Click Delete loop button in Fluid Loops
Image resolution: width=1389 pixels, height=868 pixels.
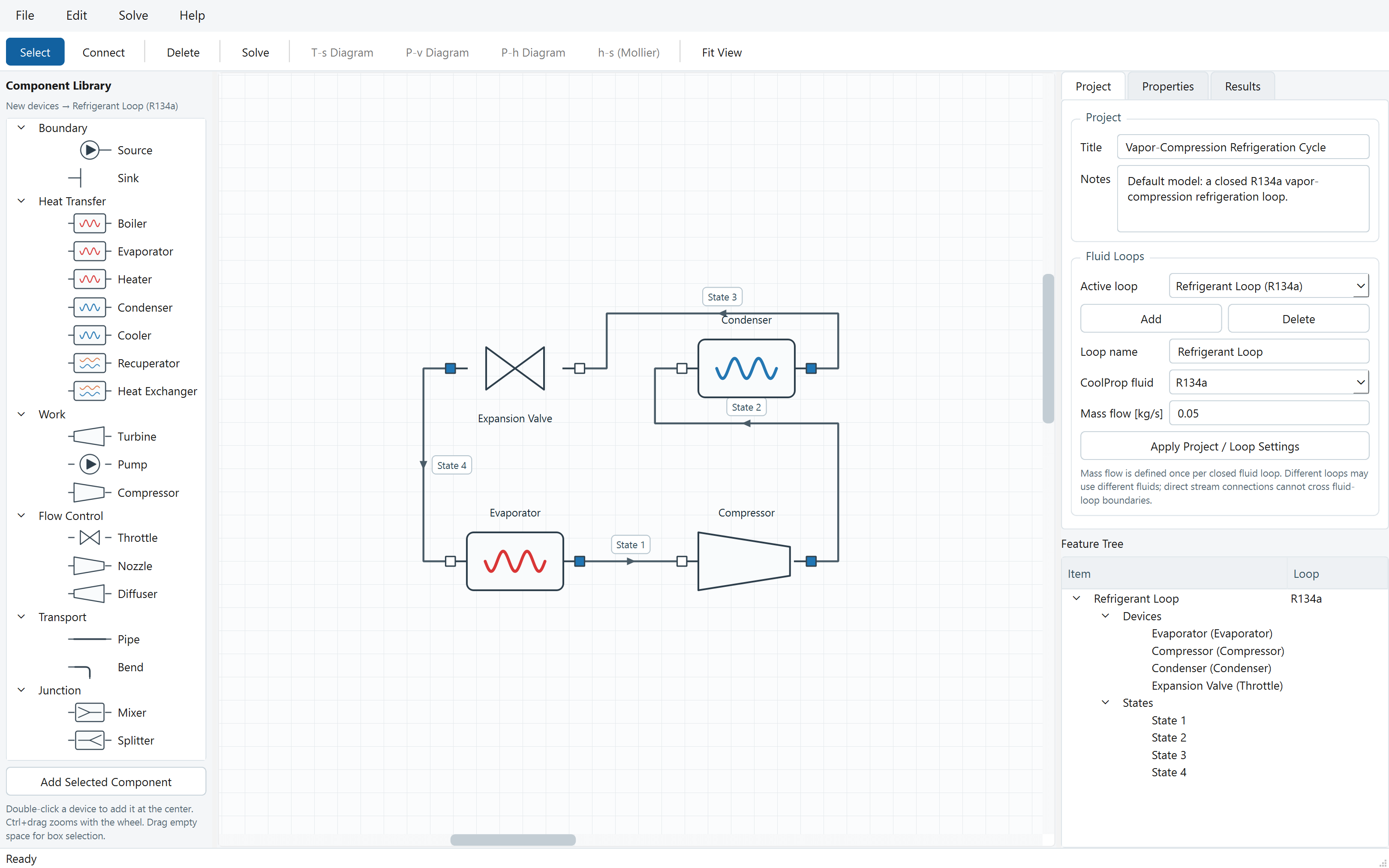1298,318
